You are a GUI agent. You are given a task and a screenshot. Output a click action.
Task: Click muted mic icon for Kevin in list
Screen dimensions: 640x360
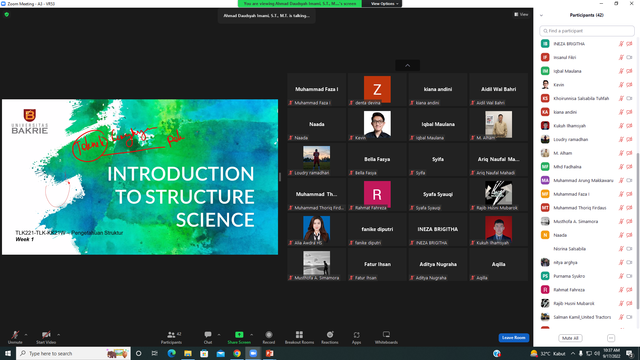[x=621, y=85]
